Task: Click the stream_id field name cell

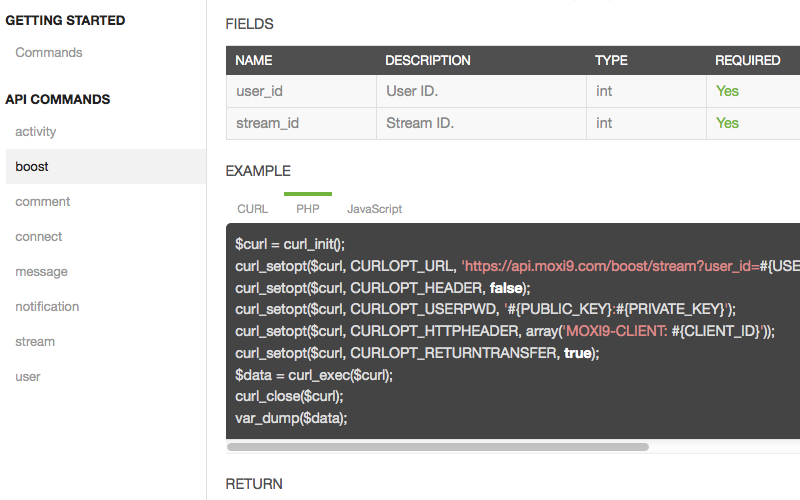Action: [x=267, y=123]
